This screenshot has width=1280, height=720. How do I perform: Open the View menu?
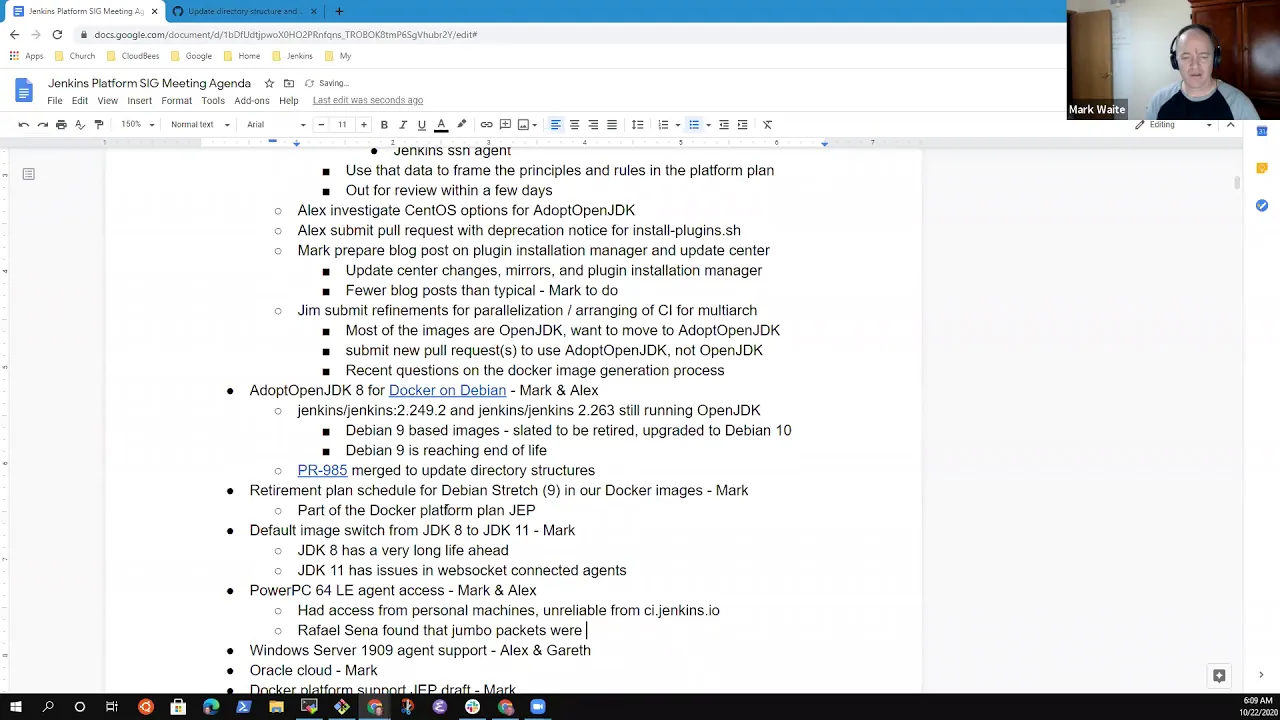tap(107, 101)
